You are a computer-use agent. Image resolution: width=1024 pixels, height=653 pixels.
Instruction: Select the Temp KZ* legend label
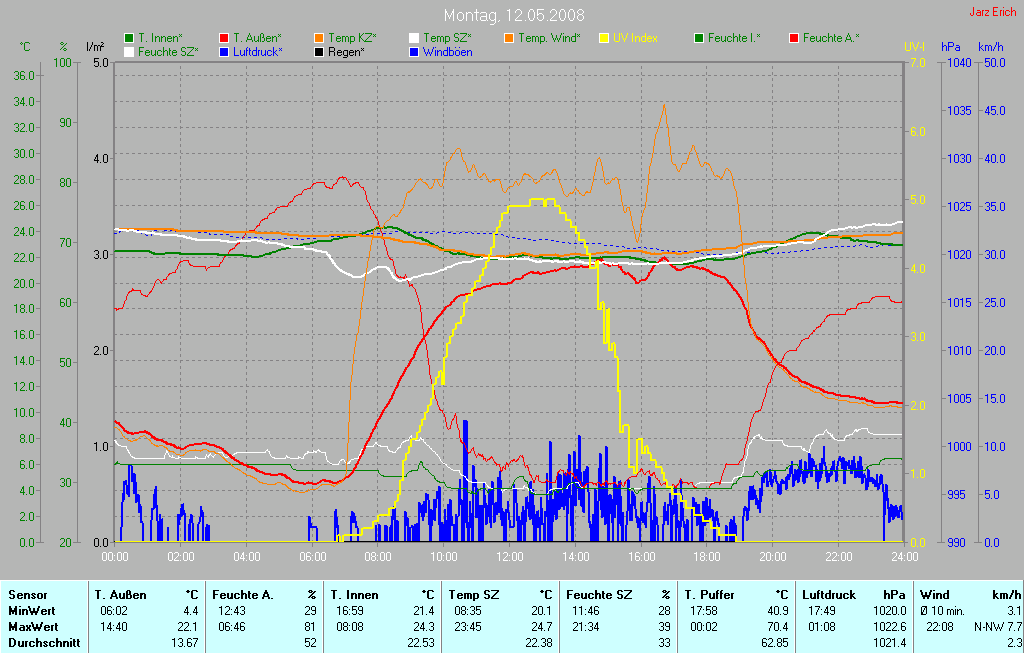click(352, 39)
